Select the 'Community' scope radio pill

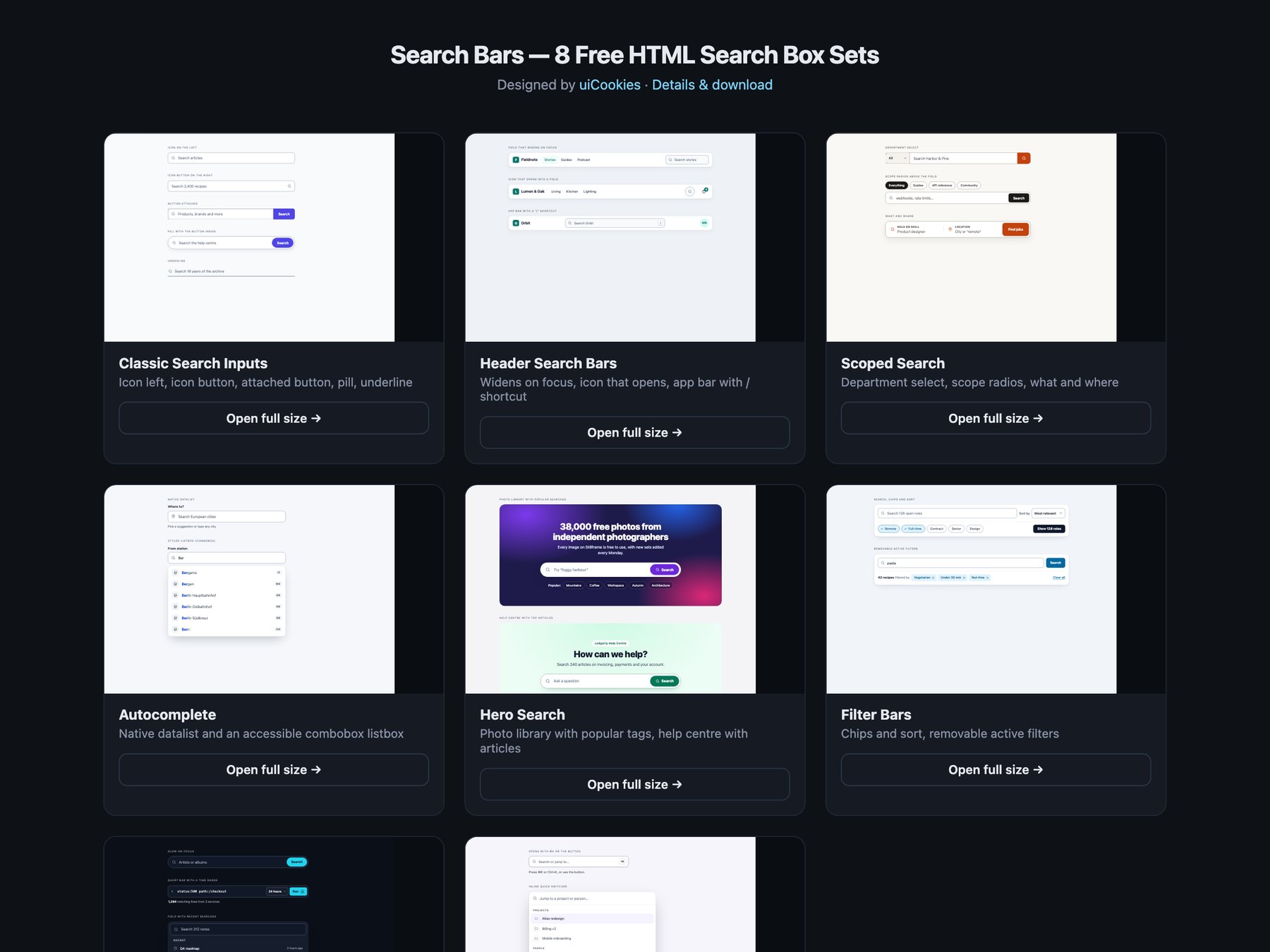969,185
